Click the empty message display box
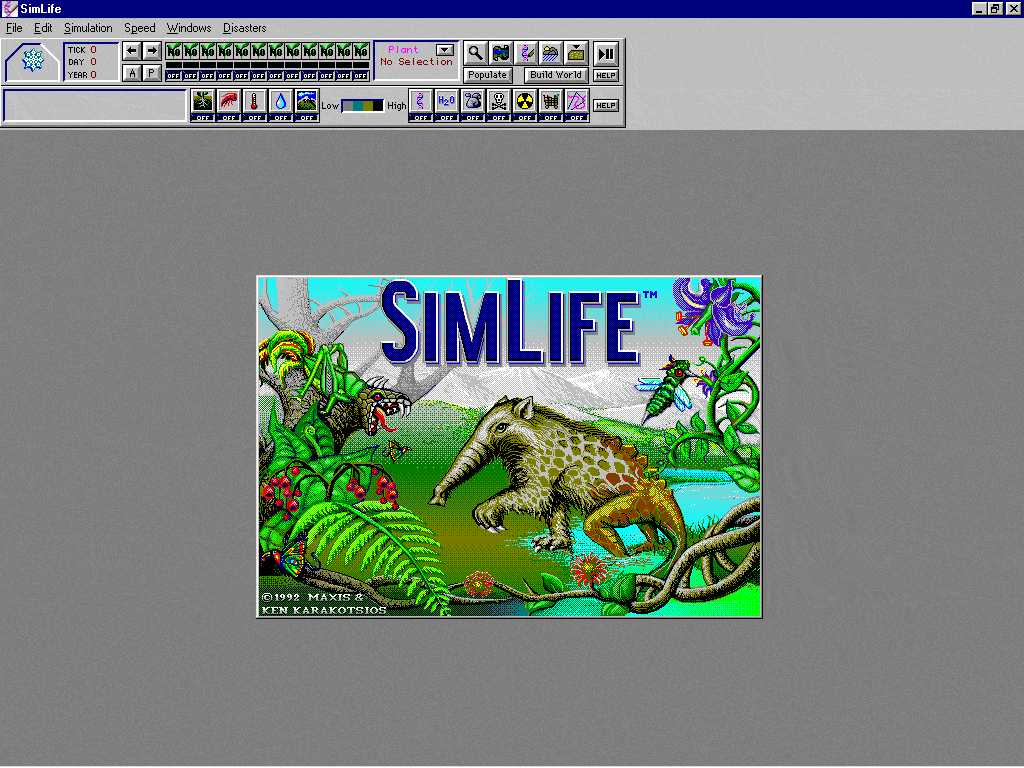The height and width of the screenshot is (768, 1024). 95,106
